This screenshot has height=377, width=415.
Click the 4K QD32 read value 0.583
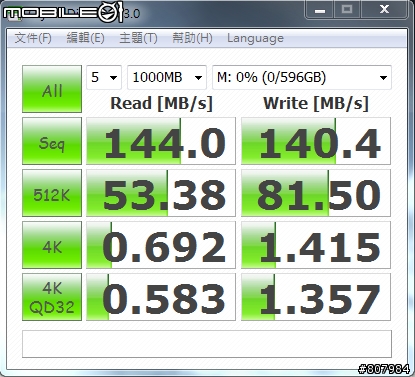[161, 297]
